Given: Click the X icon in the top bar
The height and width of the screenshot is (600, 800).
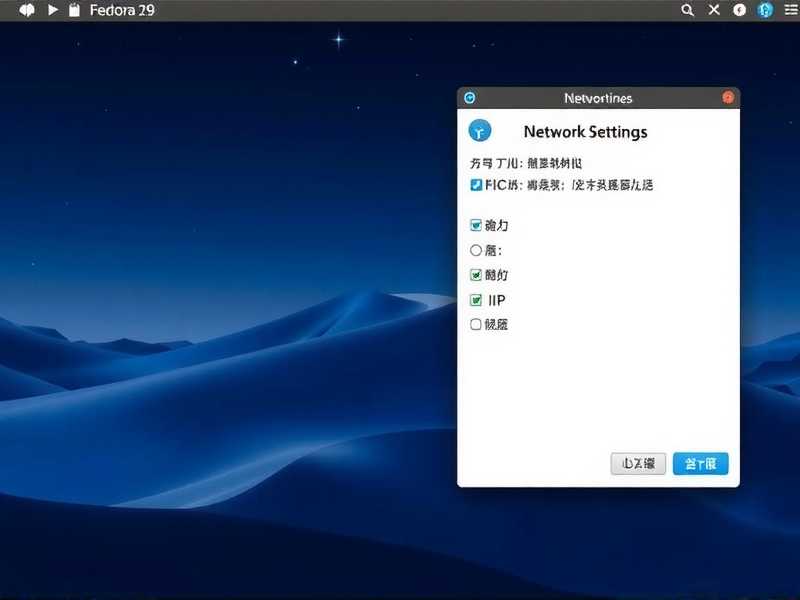Looking at the screenshot, I should point(712,10).
